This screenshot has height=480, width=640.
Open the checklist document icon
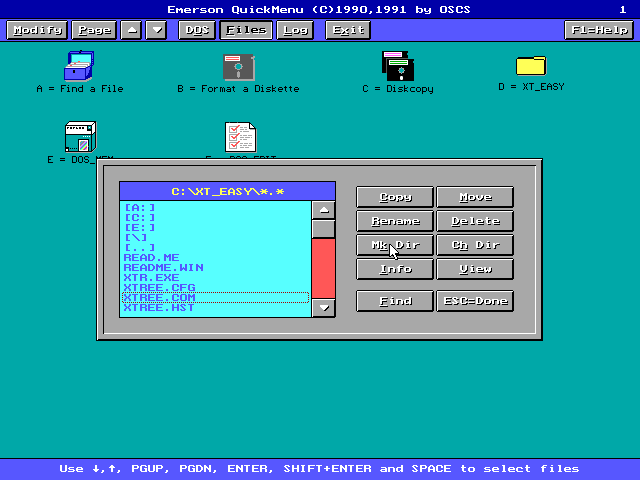click(x=240, y=137)
